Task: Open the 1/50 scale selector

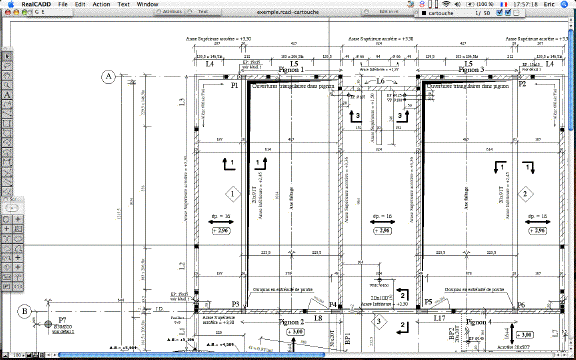Action: (x=482, y=13)
